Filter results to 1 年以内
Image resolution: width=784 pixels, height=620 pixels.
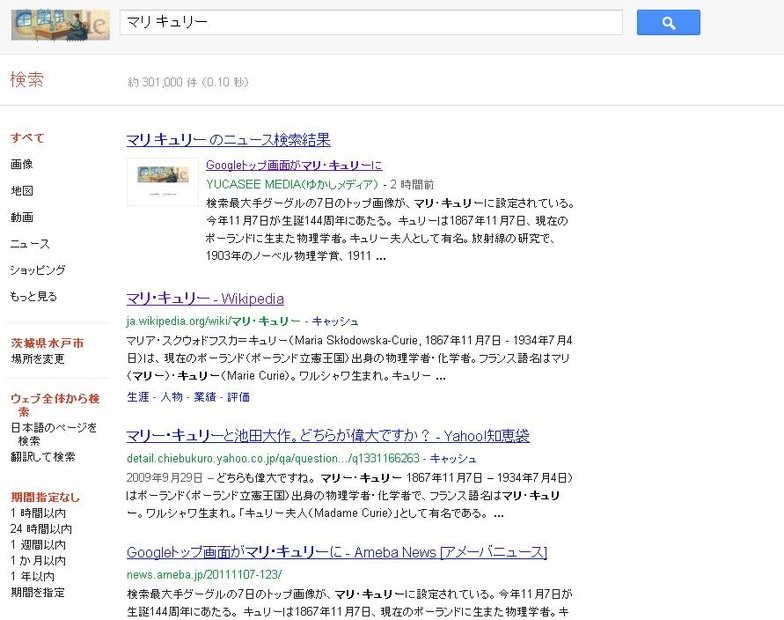(32, 576)
